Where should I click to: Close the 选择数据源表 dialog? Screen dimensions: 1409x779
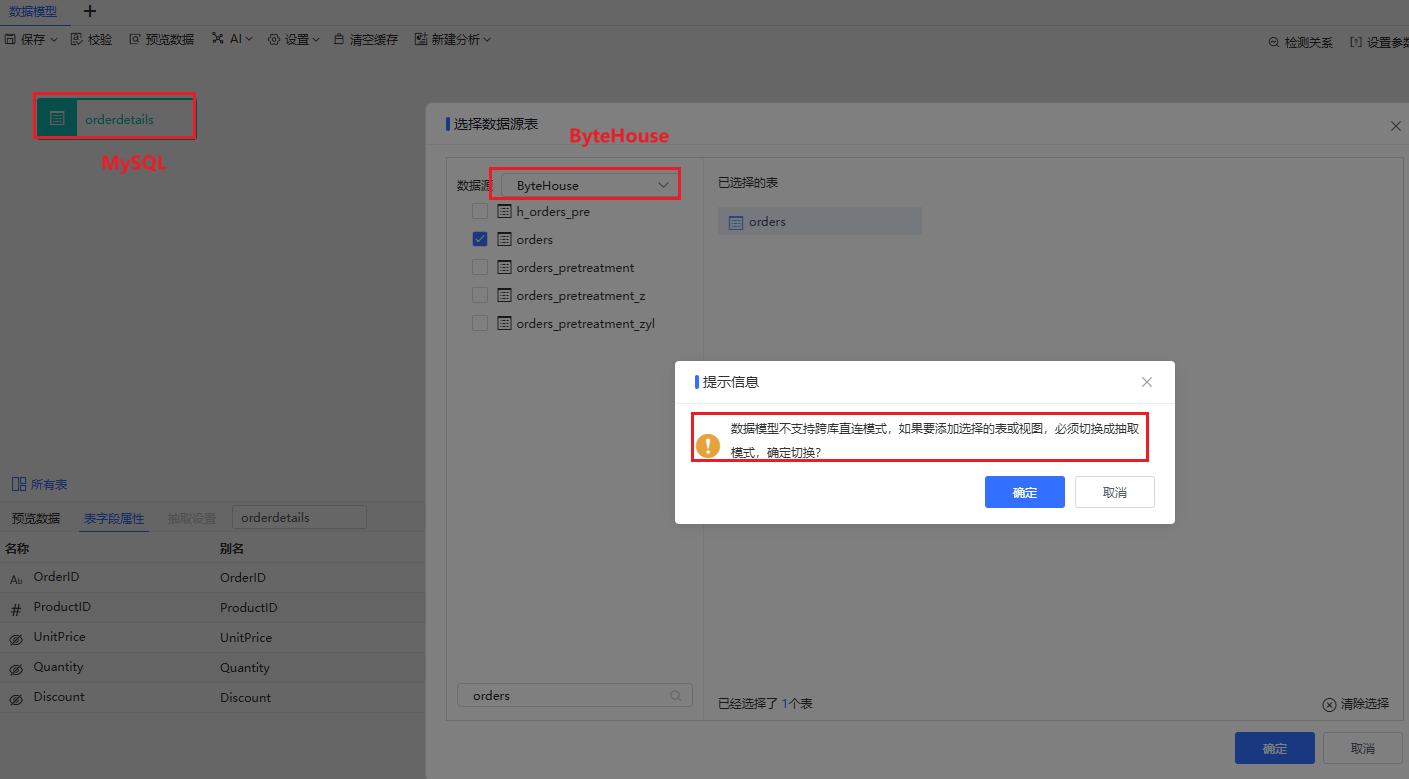[1396, 126]
